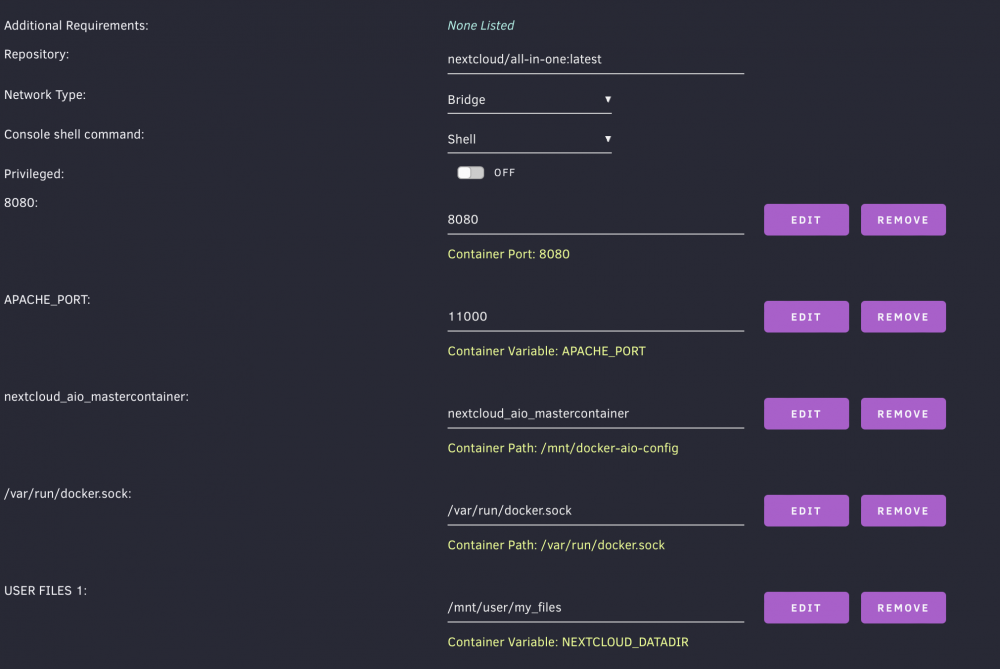Click the /var/run/docker.sock: label
The width and height of the screenshot is (1000, 669).
click(x=68, y=494)
